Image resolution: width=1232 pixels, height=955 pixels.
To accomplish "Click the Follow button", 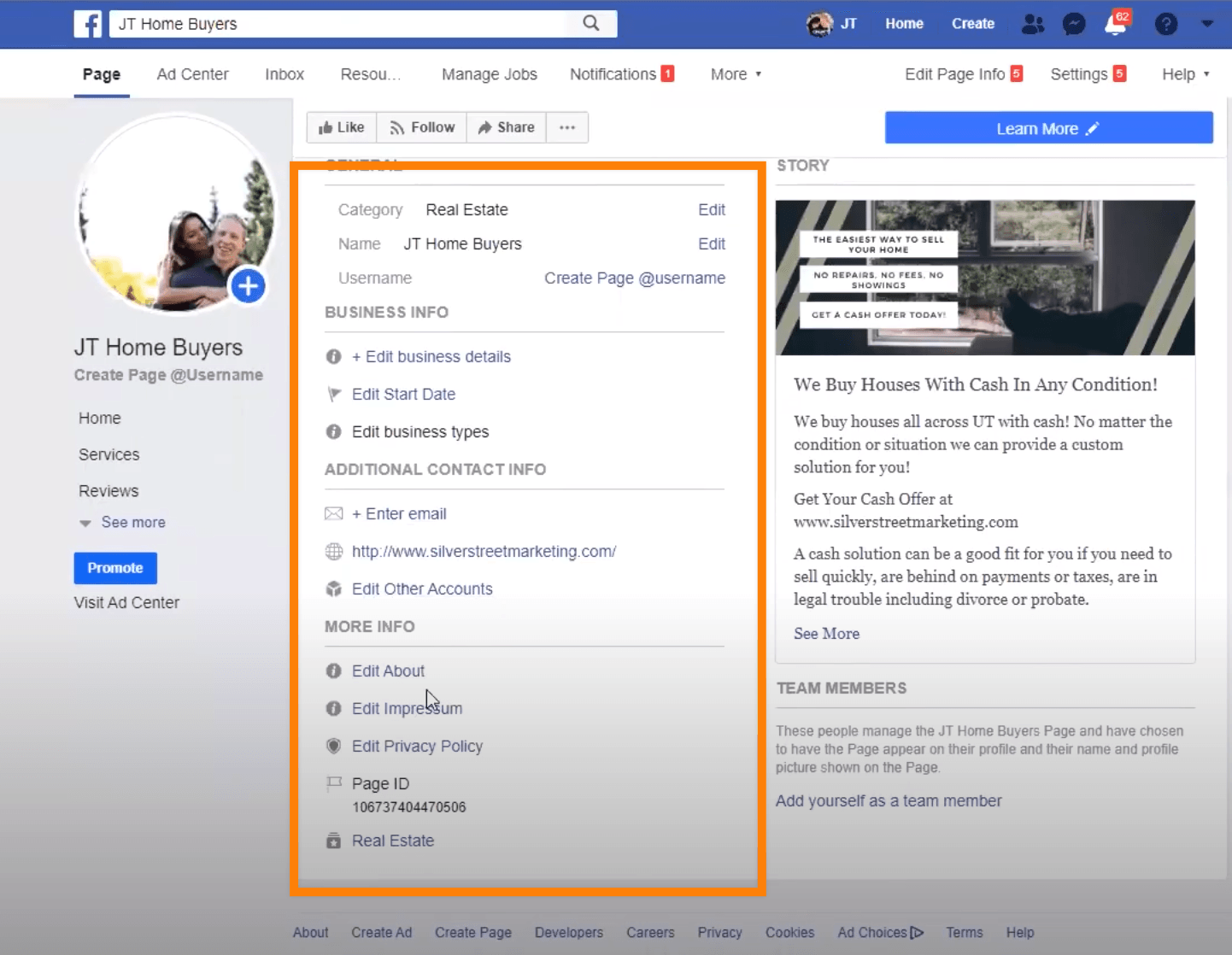I will [x=422, y=127].
